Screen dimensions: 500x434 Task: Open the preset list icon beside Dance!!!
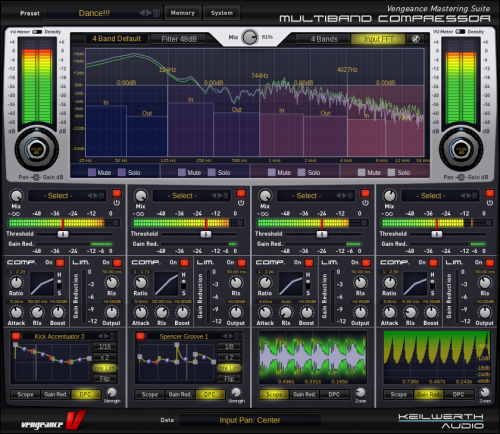[156, 13]
